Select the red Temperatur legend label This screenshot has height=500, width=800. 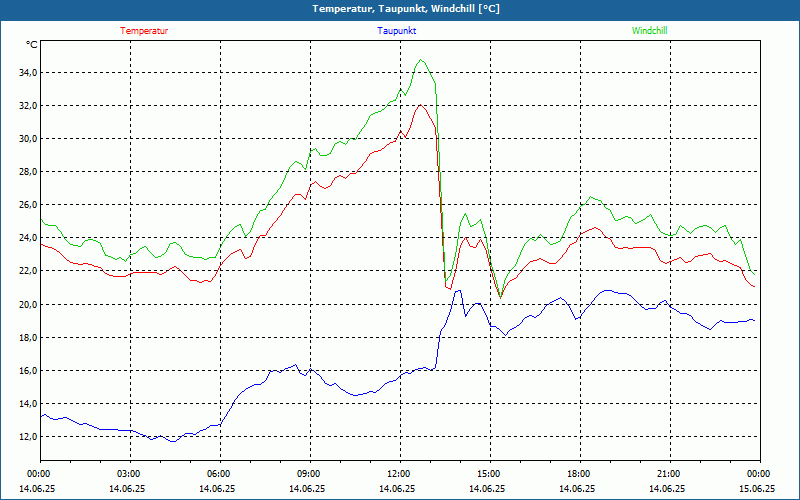point(144,31)
